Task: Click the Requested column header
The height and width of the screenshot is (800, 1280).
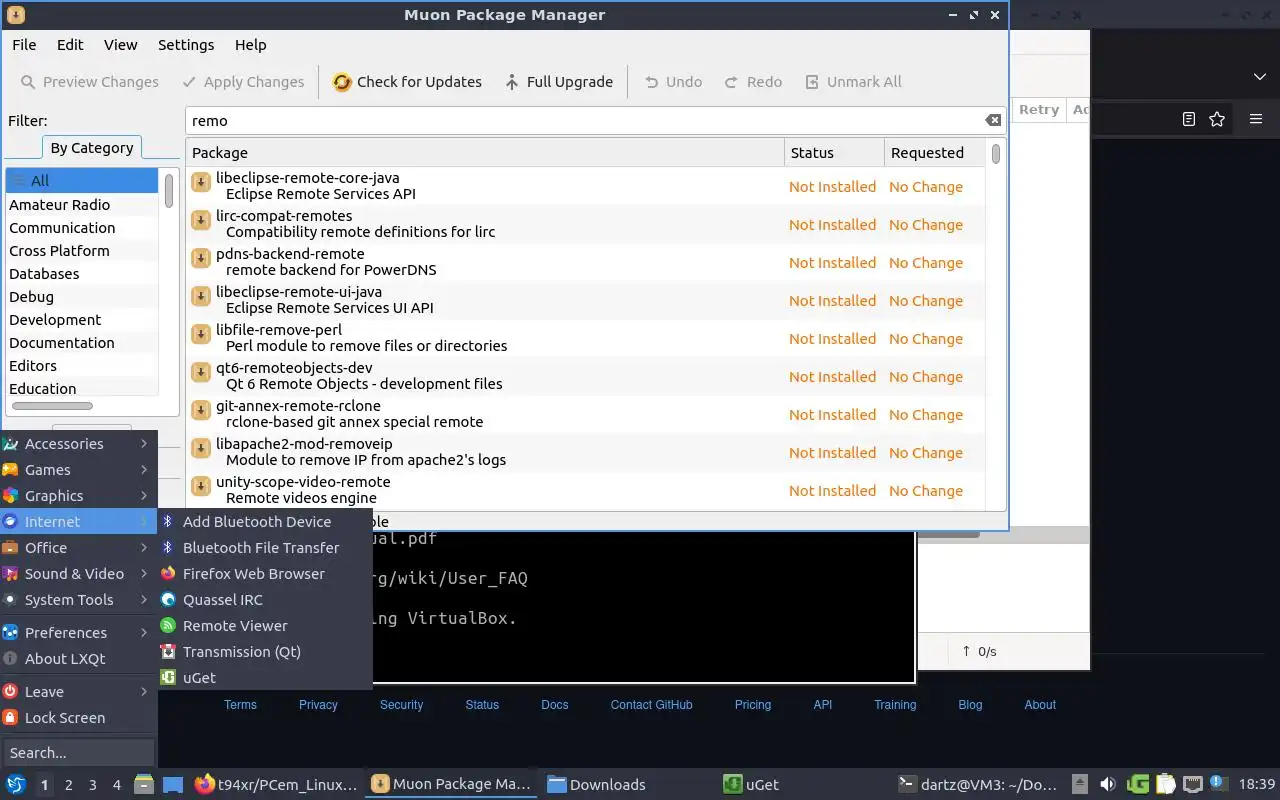Action: pyautogui.click(x=934, y=153)
